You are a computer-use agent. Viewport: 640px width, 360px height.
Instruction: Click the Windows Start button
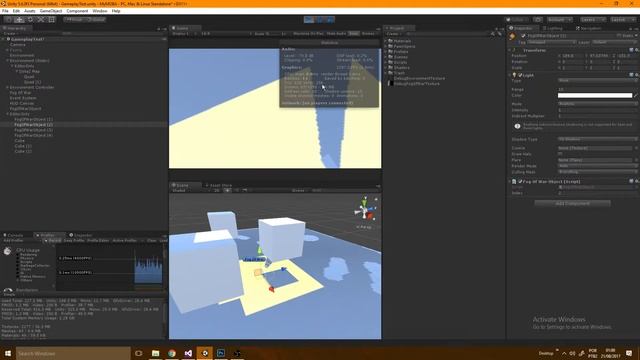click(x=8, y=353)
